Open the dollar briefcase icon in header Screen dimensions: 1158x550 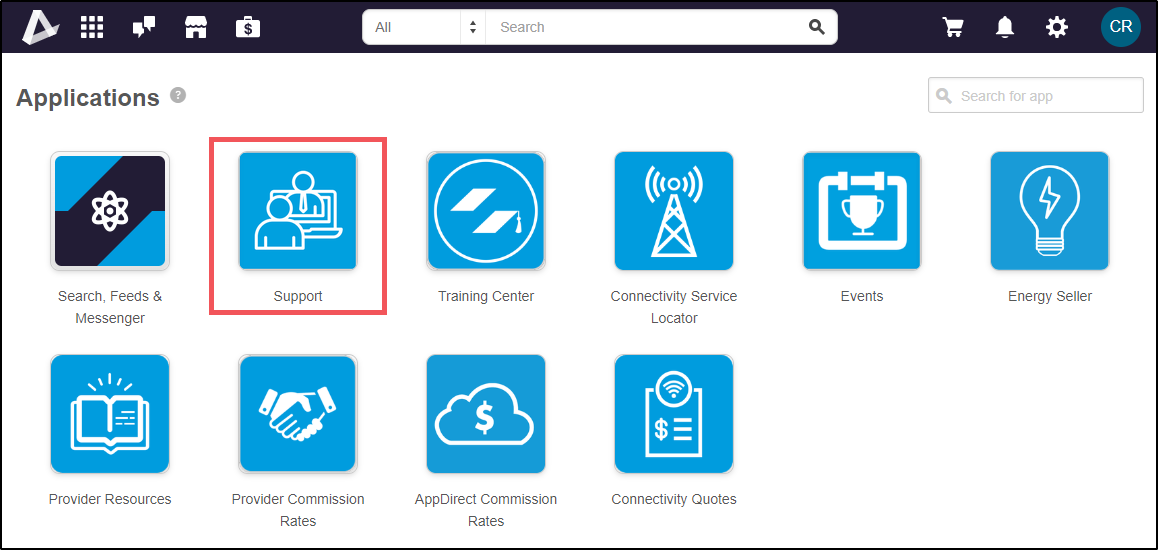tap(248, 27)
